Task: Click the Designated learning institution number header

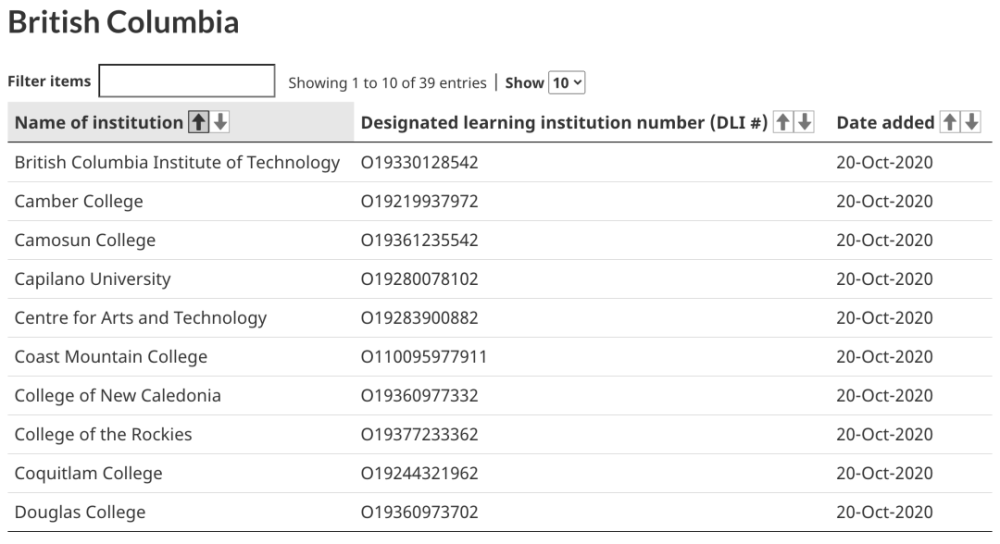Action: pyautogui.click(x=564, y=122)
